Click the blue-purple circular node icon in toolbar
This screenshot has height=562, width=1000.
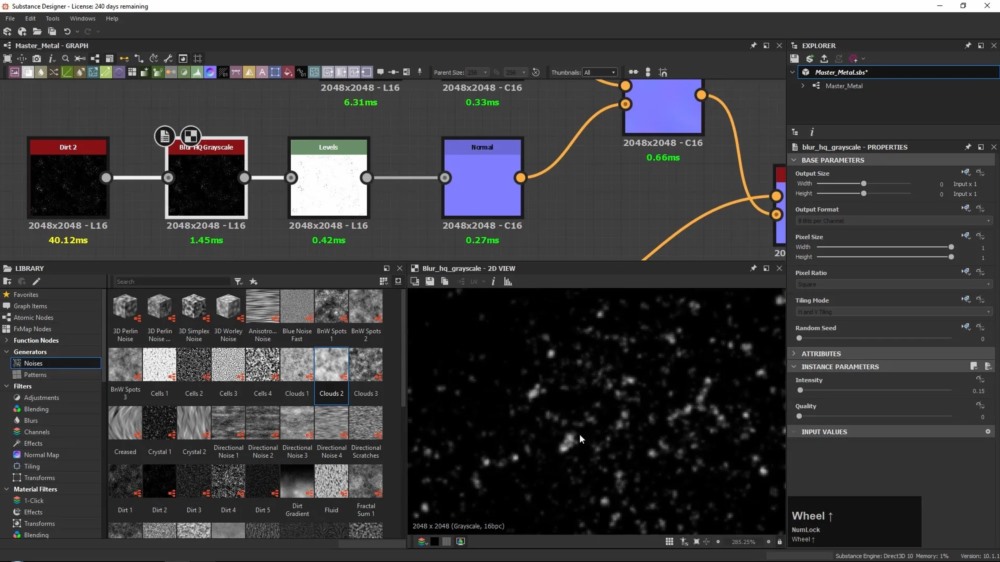pyautogui.click(x=210, y=73)
